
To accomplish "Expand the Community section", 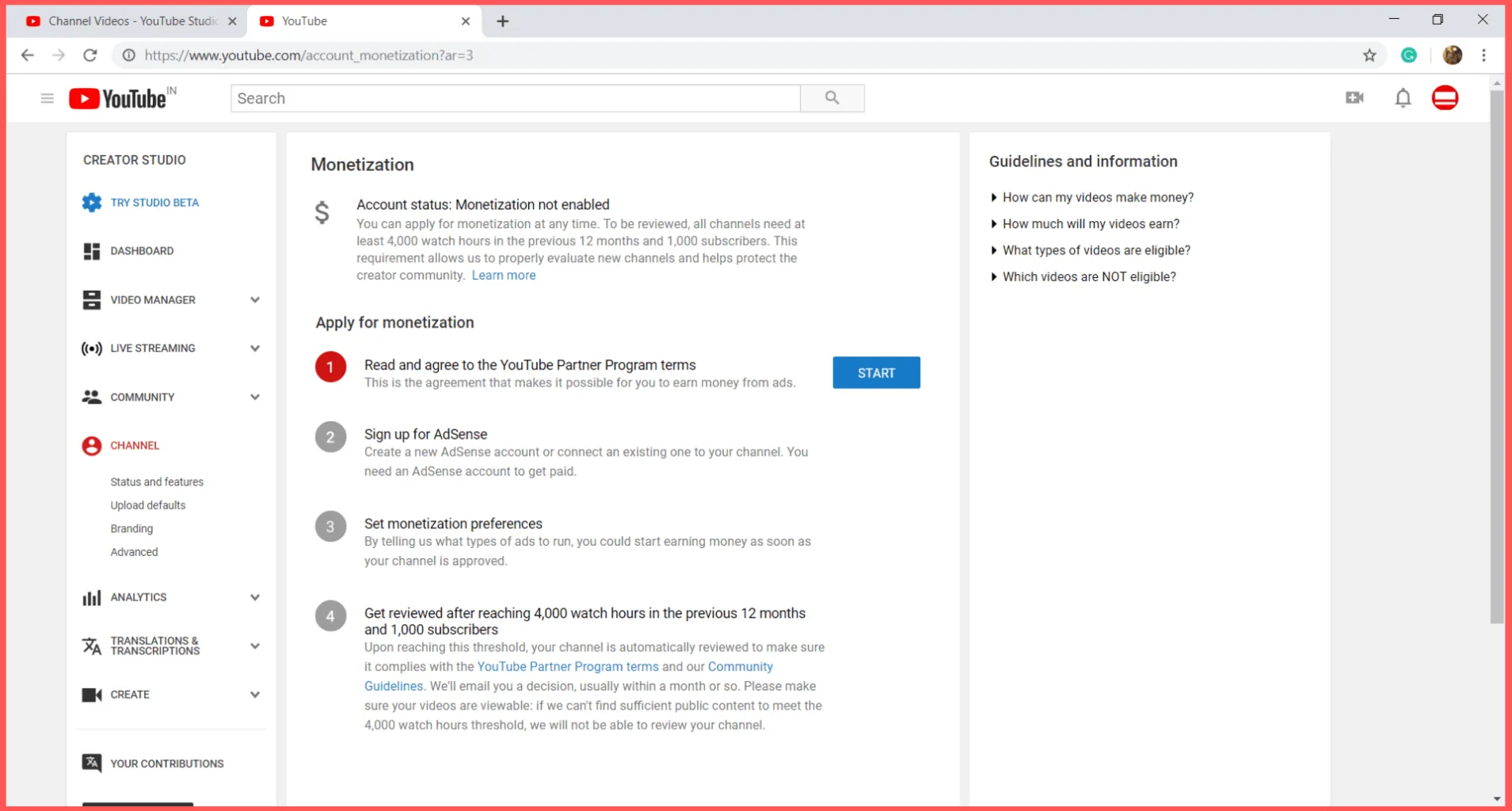I will tap(255, 397).
